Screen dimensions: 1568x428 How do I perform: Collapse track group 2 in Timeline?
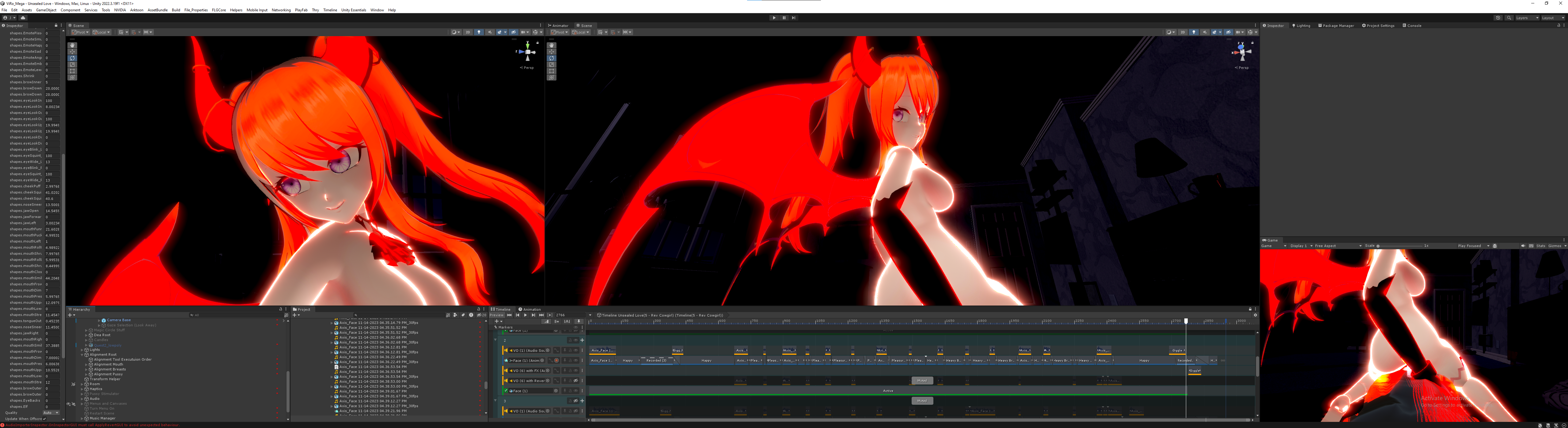pyautogui.click(x=495, y=340)
